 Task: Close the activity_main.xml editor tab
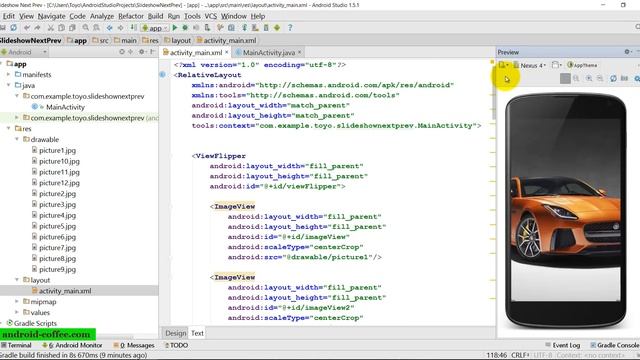tap(227, 52)
